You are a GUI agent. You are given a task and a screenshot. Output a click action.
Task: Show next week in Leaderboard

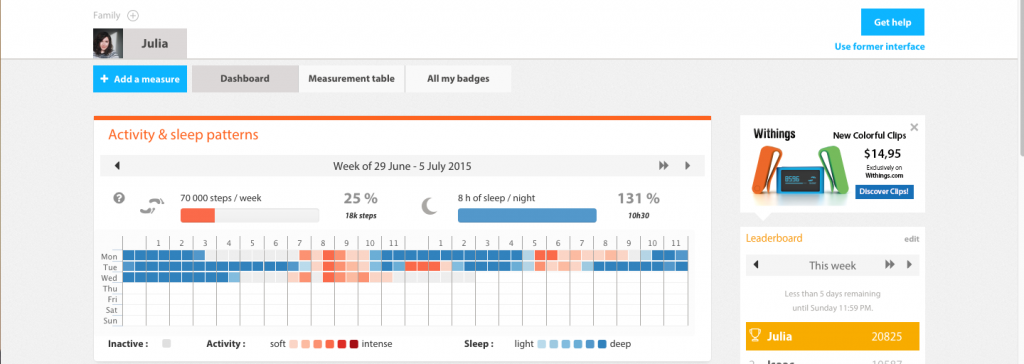click(909, 265)
